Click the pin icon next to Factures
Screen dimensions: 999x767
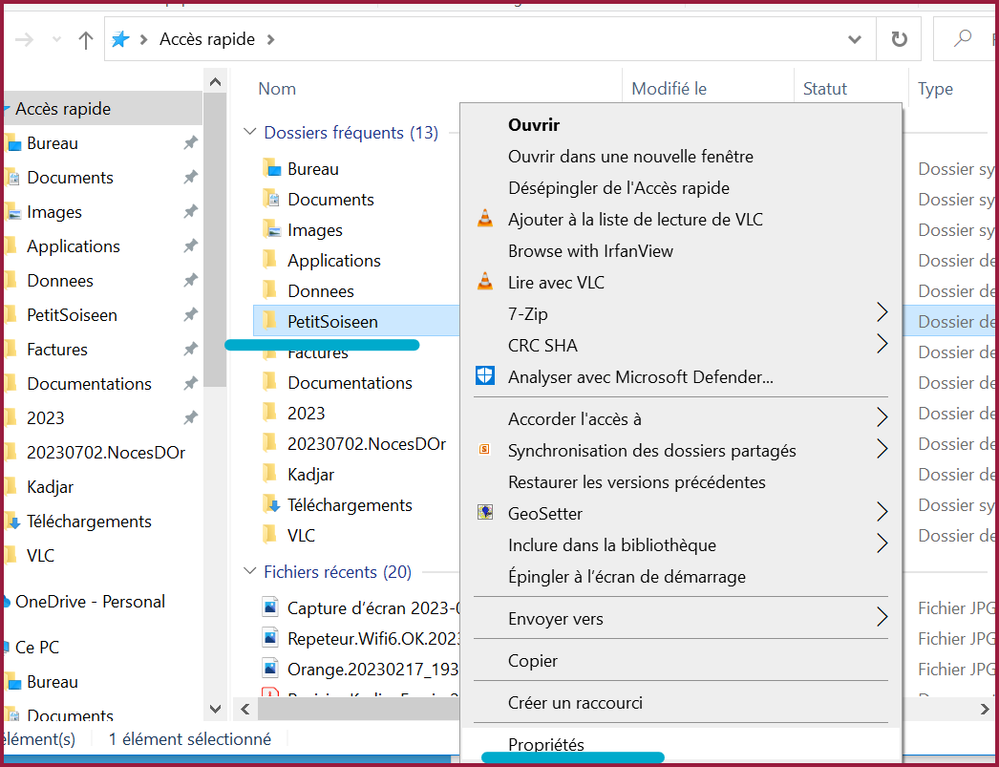coord(190,349)
